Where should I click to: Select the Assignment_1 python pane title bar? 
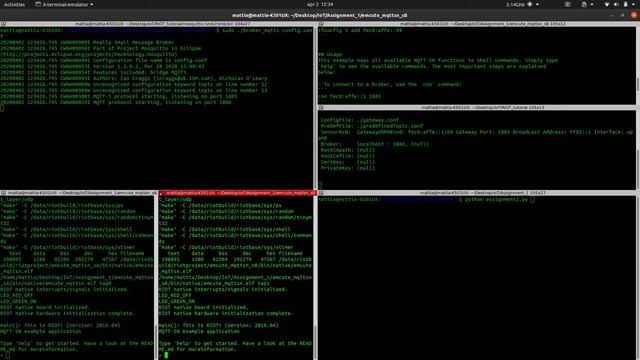tap(478, 193)
